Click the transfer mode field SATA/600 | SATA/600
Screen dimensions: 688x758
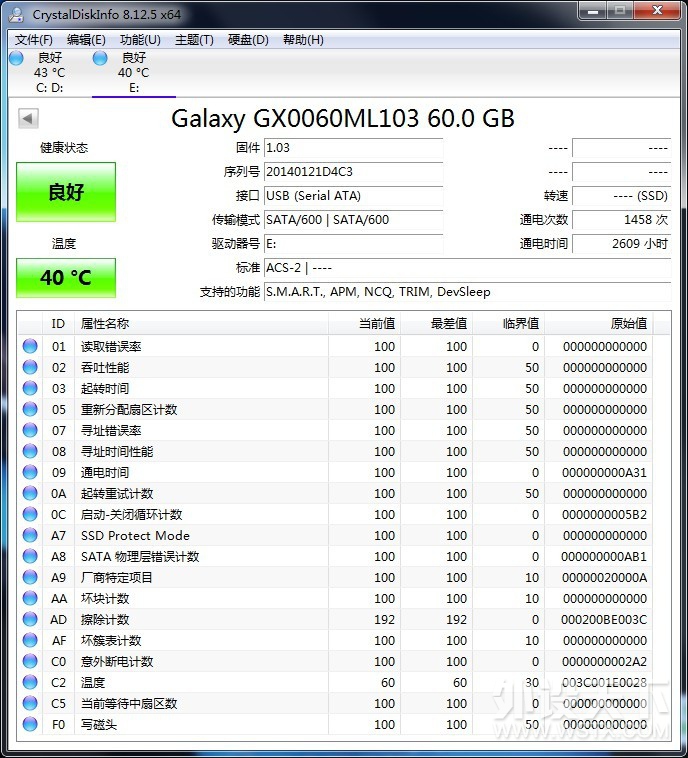click(353, 219)
